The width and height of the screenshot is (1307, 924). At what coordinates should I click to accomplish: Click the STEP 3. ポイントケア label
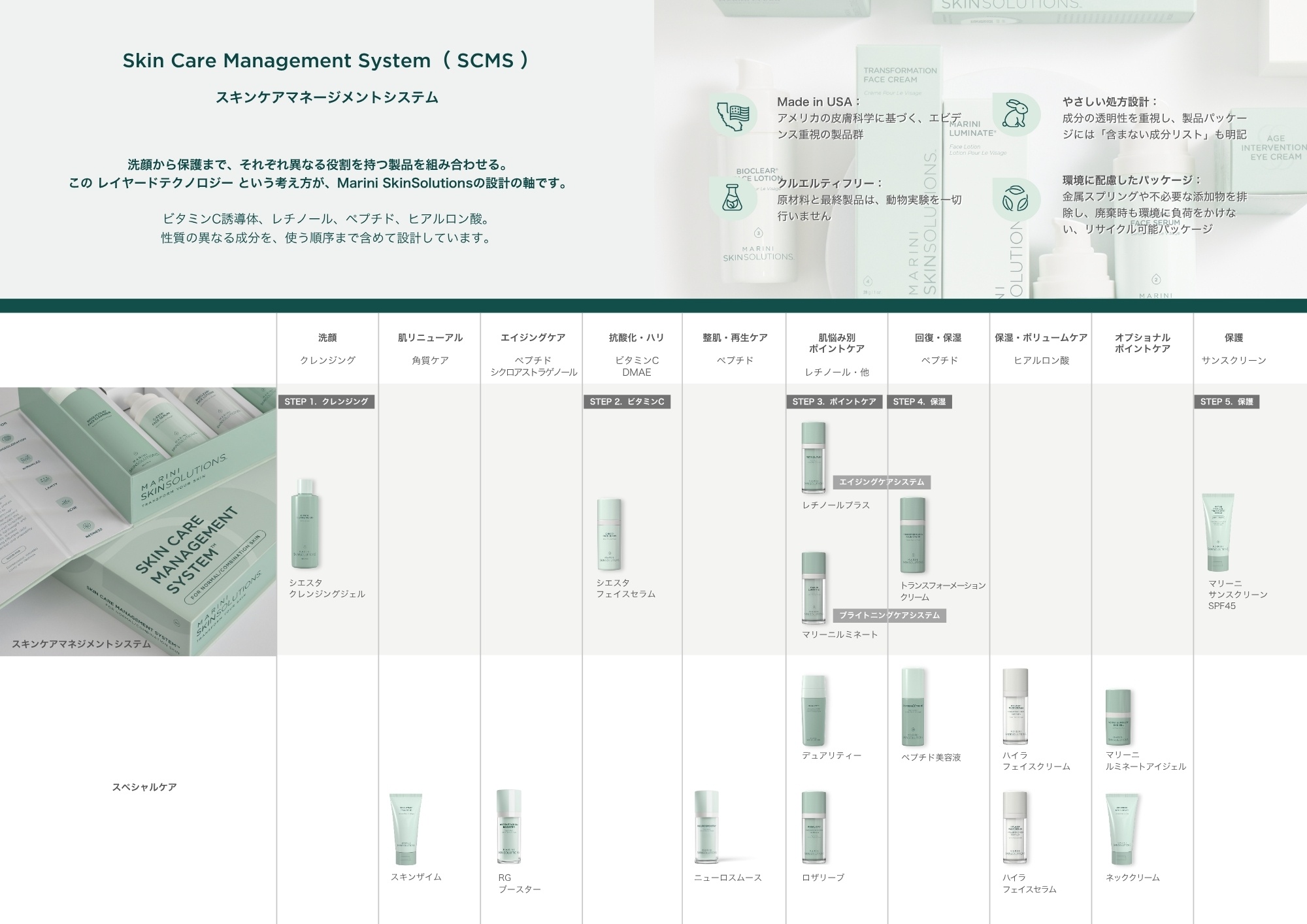[x=834, y=402]
